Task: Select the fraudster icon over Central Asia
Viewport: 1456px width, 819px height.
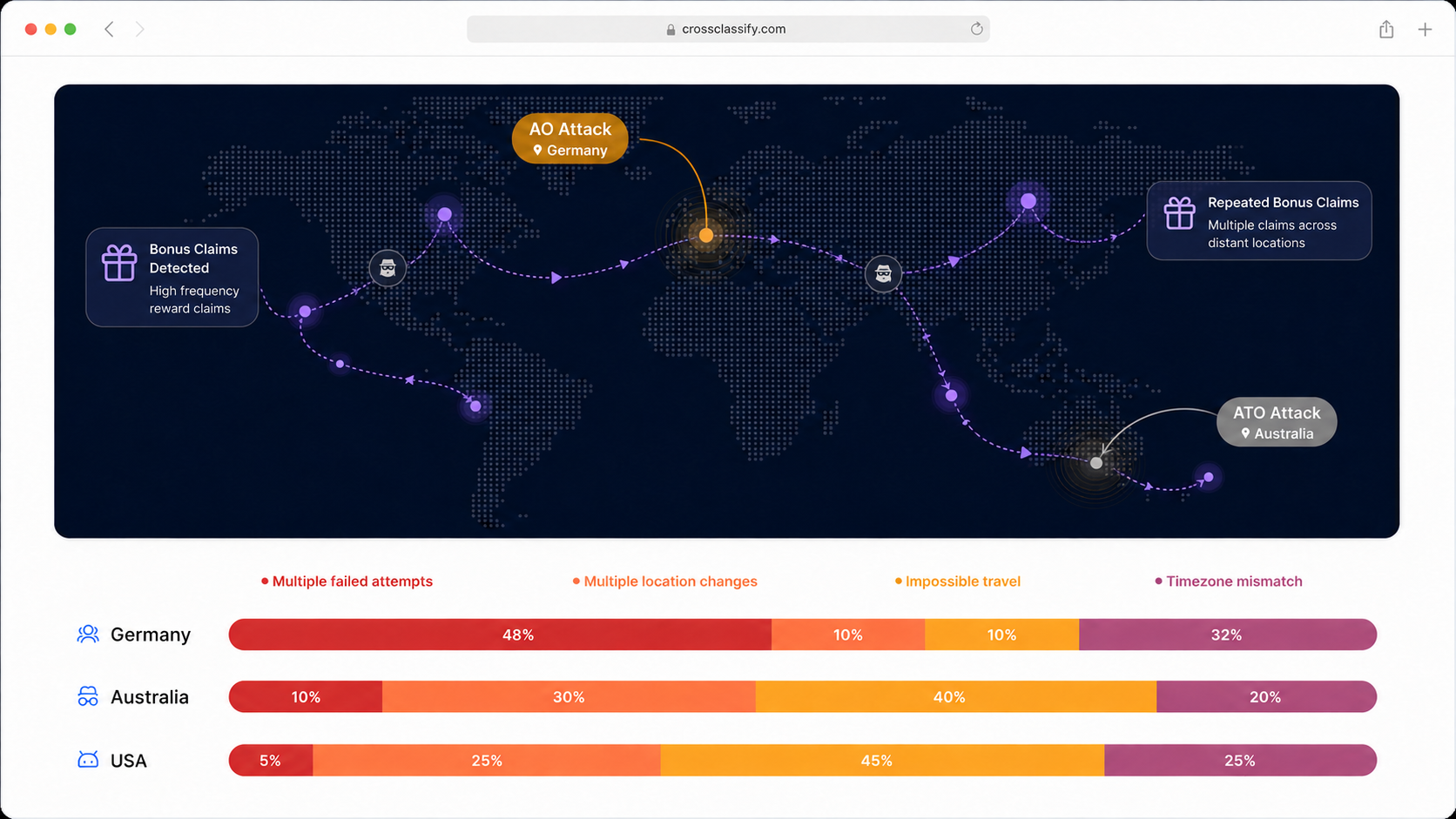Action: pyautogui.click(x=883, y=273)
